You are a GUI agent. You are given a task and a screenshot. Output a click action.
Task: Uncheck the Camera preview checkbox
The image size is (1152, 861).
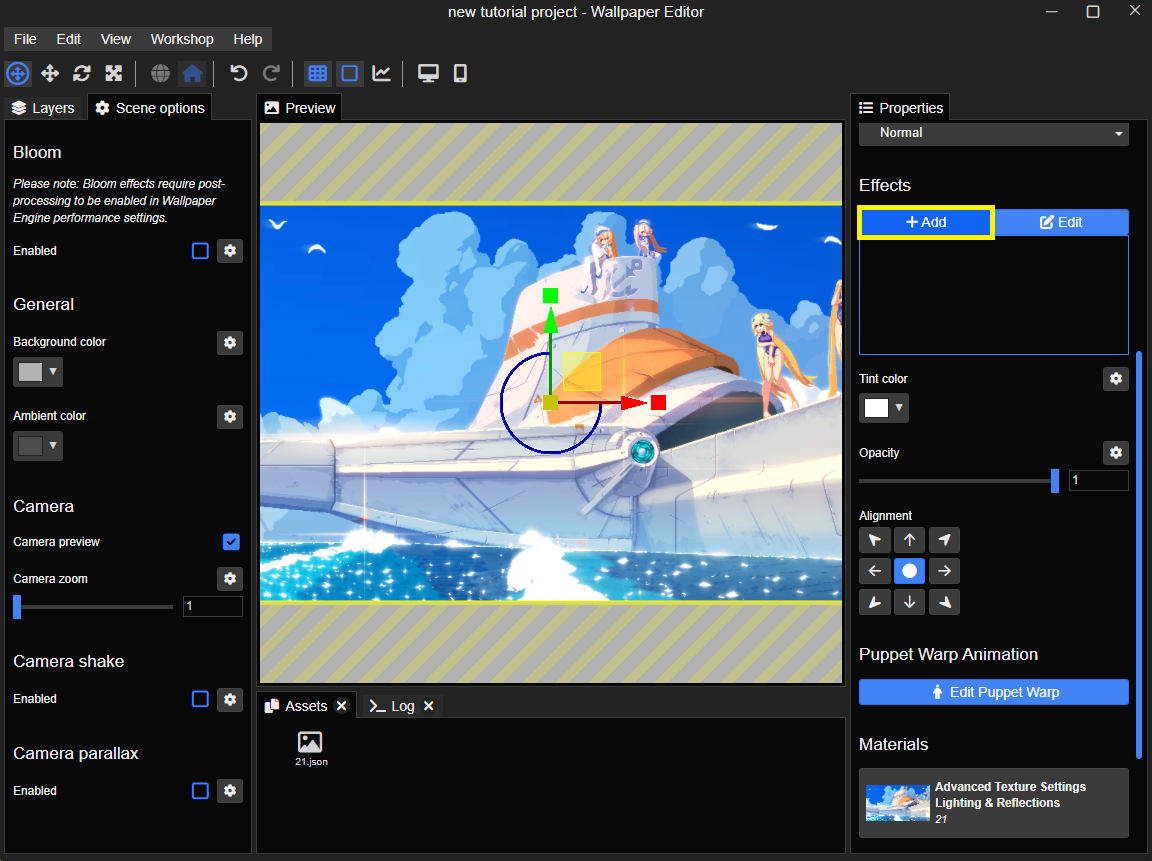(231, 542)
